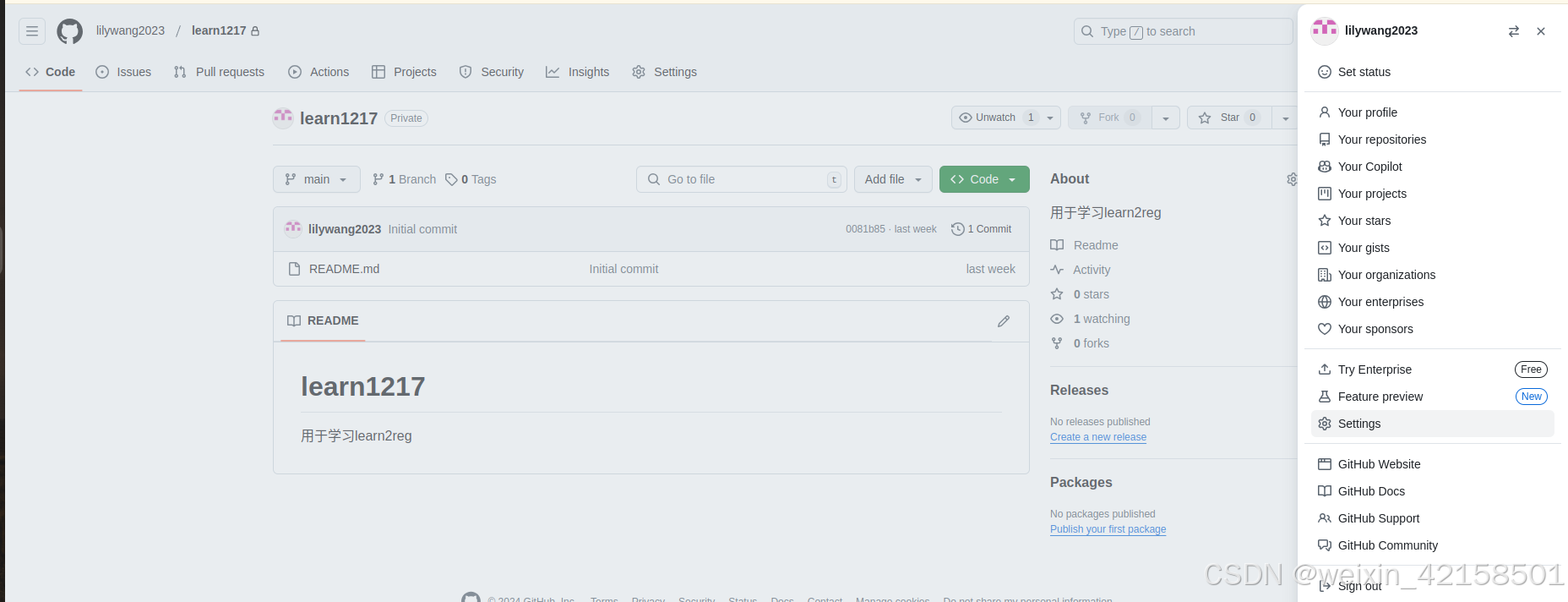View the 1 Branch link
The width and height of the screenshot is (1568, 602).
click(x=404, y=179)
